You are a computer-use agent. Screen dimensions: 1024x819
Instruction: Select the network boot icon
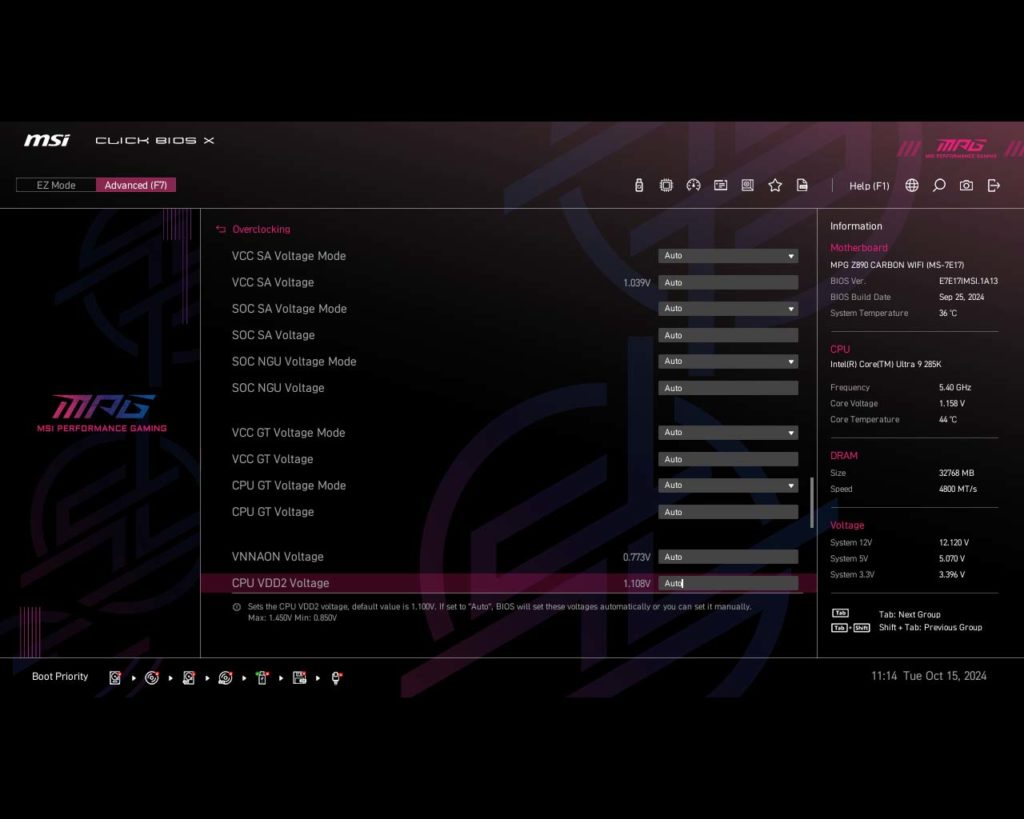click(336, 678)
